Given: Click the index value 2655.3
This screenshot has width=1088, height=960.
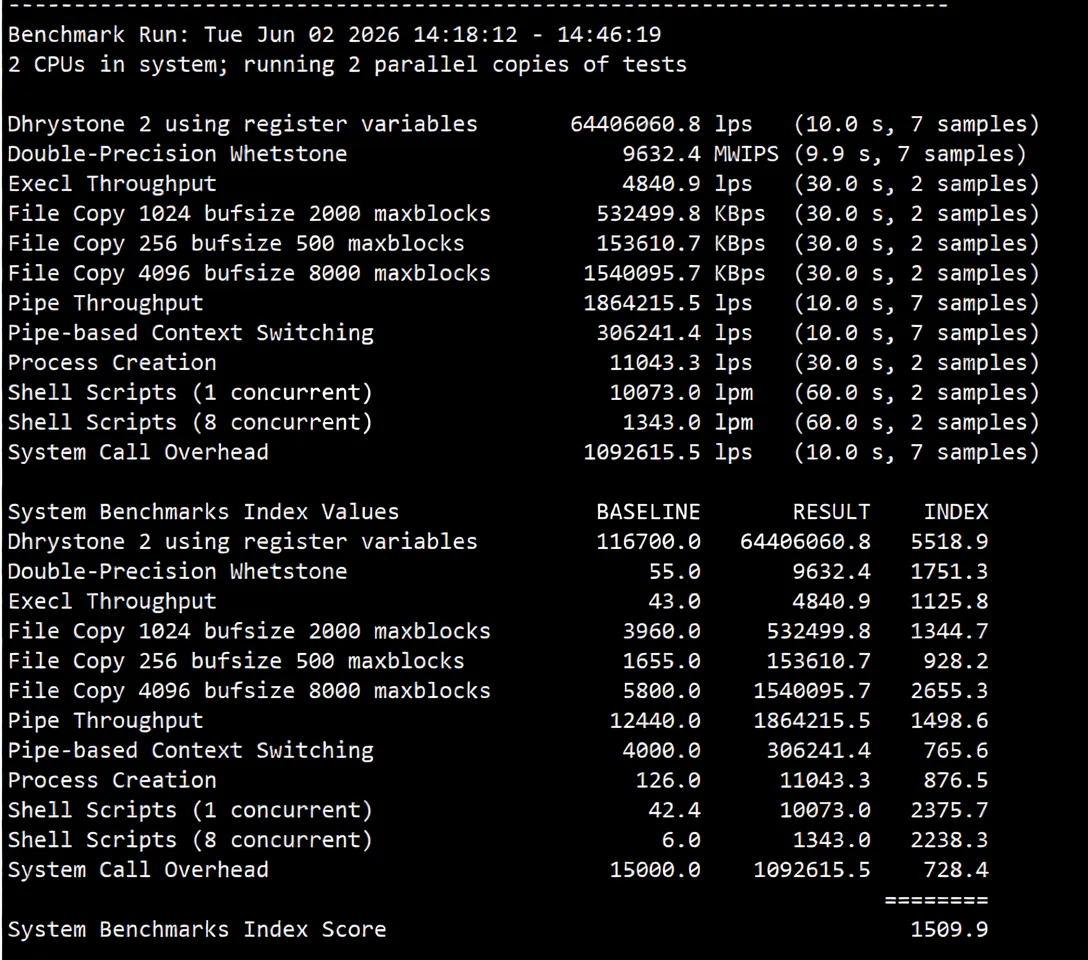Looking at the screenshot, I should tap(949, 691).
